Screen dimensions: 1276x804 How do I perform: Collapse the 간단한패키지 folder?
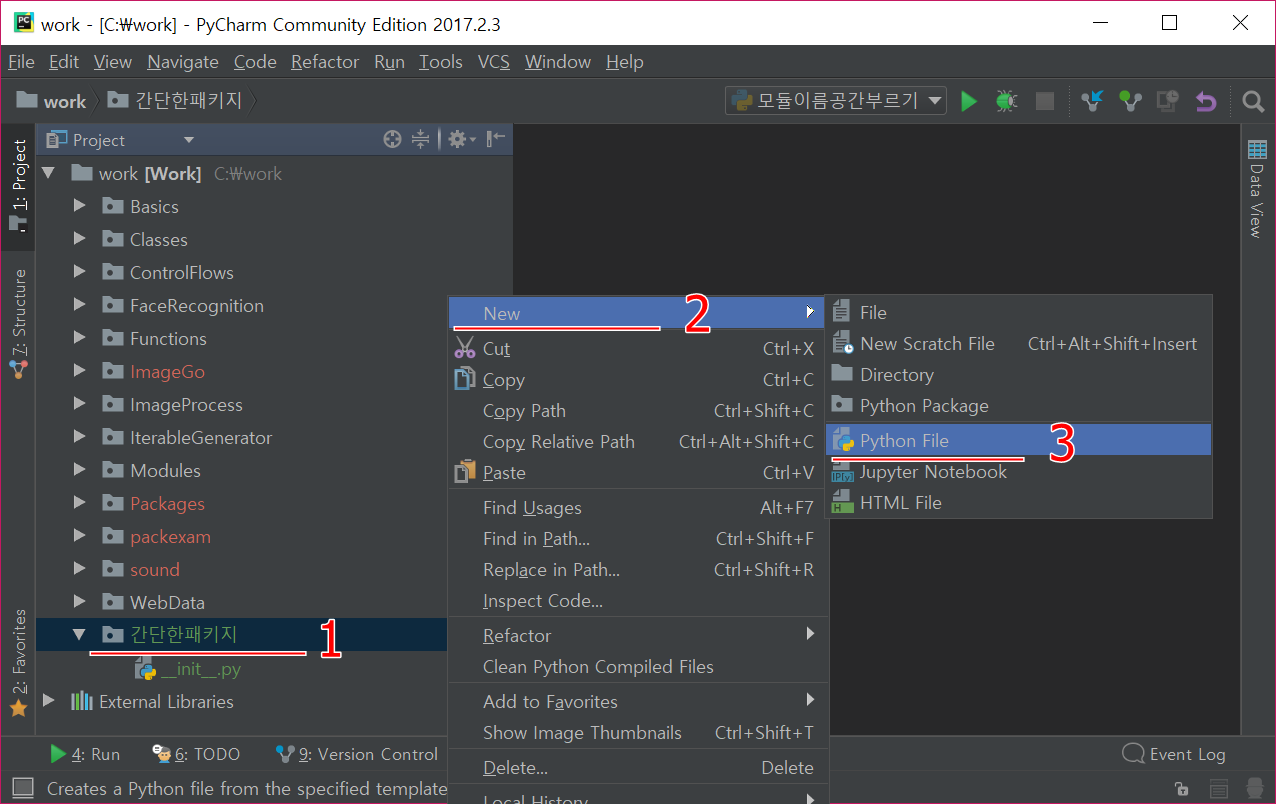click(80, 635)
